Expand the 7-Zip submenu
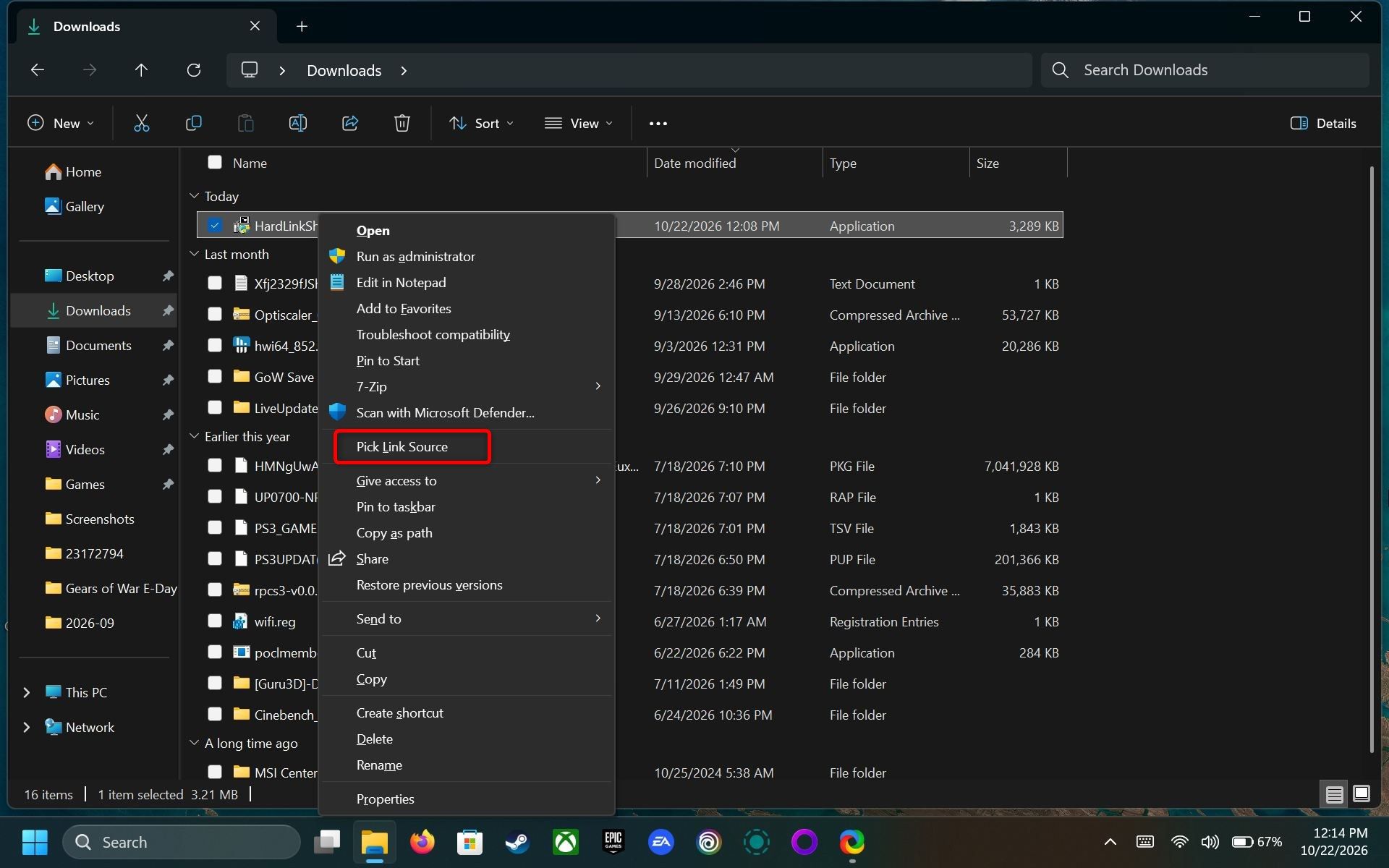This screenshot has width=1389, height=868. pos(467,386)
